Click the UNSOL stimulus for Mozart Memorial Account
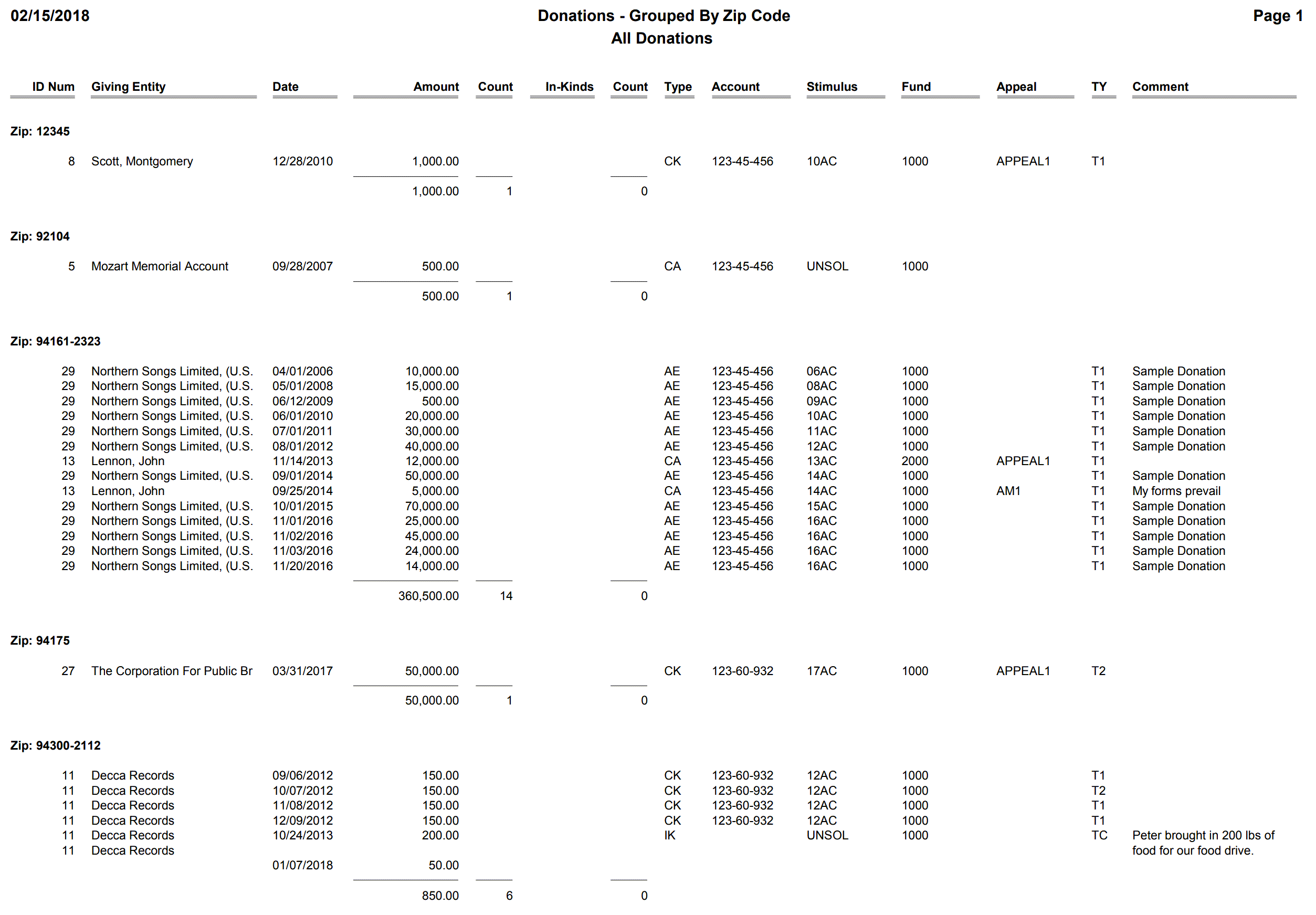This screenshot has width=1316, height=915. [x=827, y=267]
